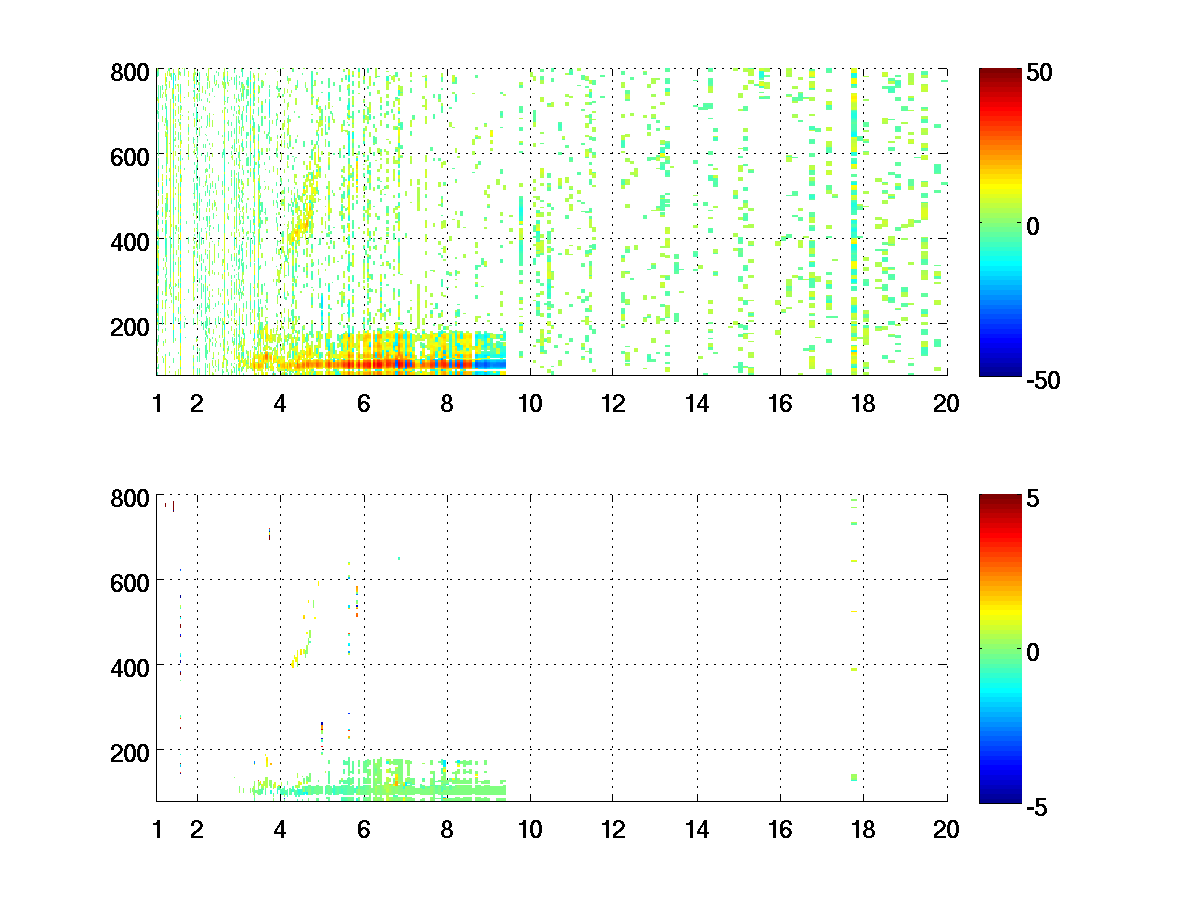Image resolution: width=1200 pixels, height=900 pixels.
Task: Click the "6" x-axis tick of the lower heatmap
Action: 363,829
